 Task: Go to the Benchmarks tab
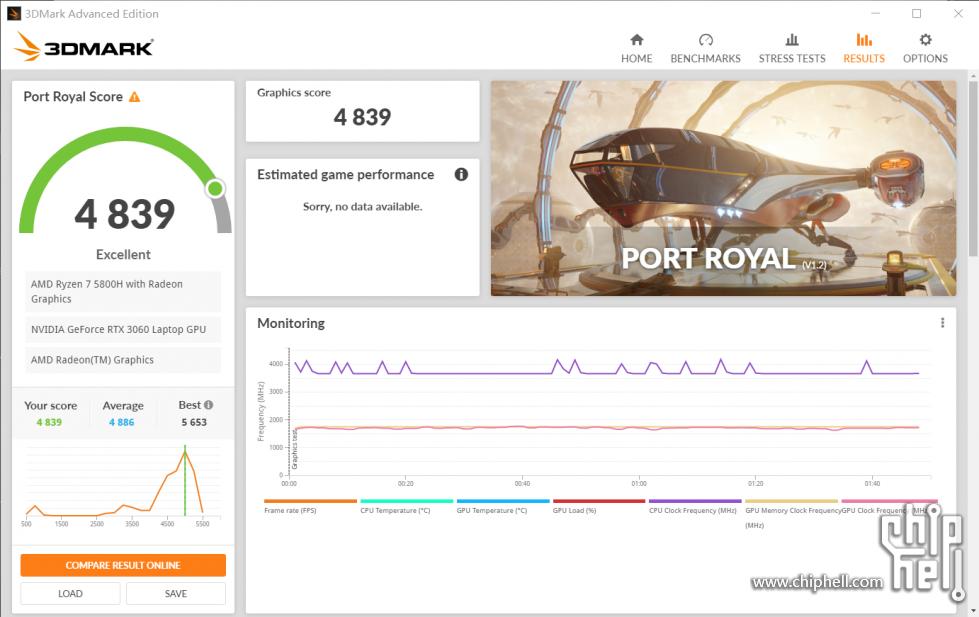tap(706, 49)
